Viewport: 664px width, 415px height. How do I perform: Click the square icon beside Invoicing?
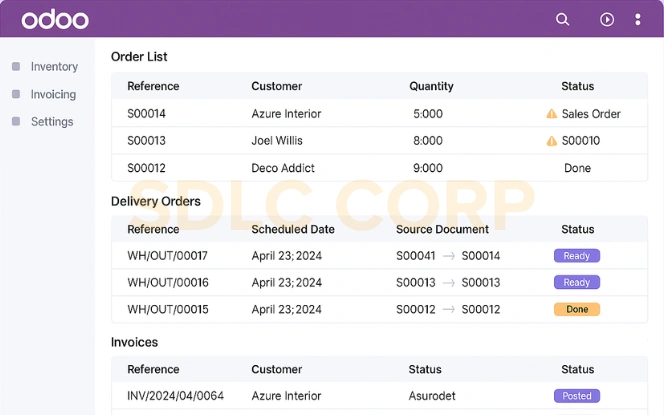16,94
